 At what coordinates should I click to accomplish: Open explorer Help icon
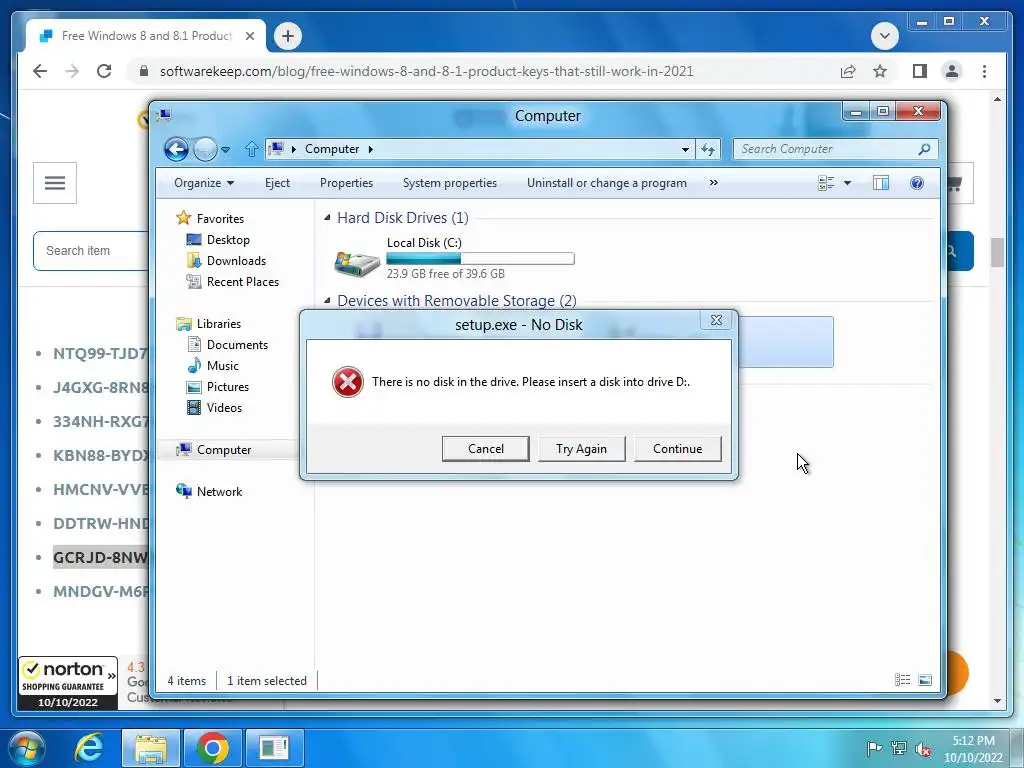click(917, 184)
